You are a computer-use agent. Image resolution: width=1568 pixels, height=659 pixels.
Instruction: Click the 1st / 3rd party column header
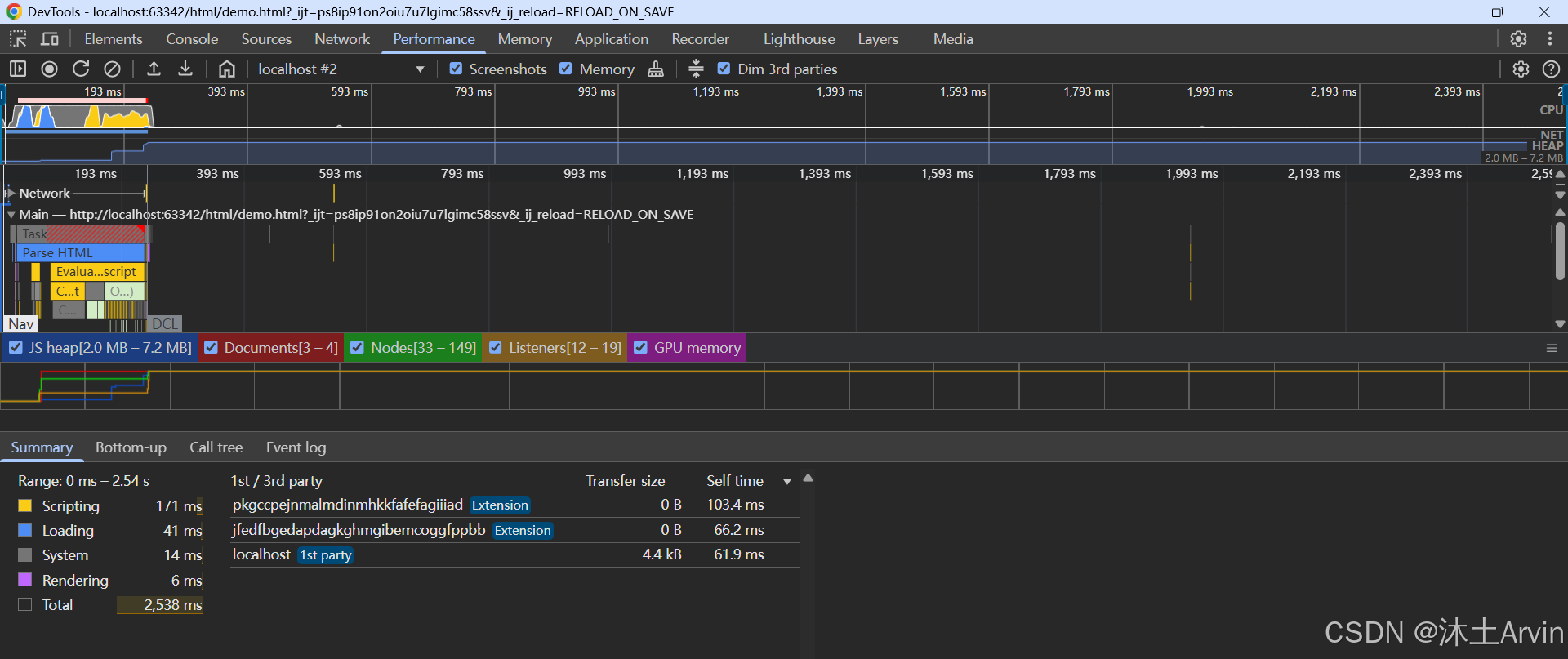click(276, 481)
